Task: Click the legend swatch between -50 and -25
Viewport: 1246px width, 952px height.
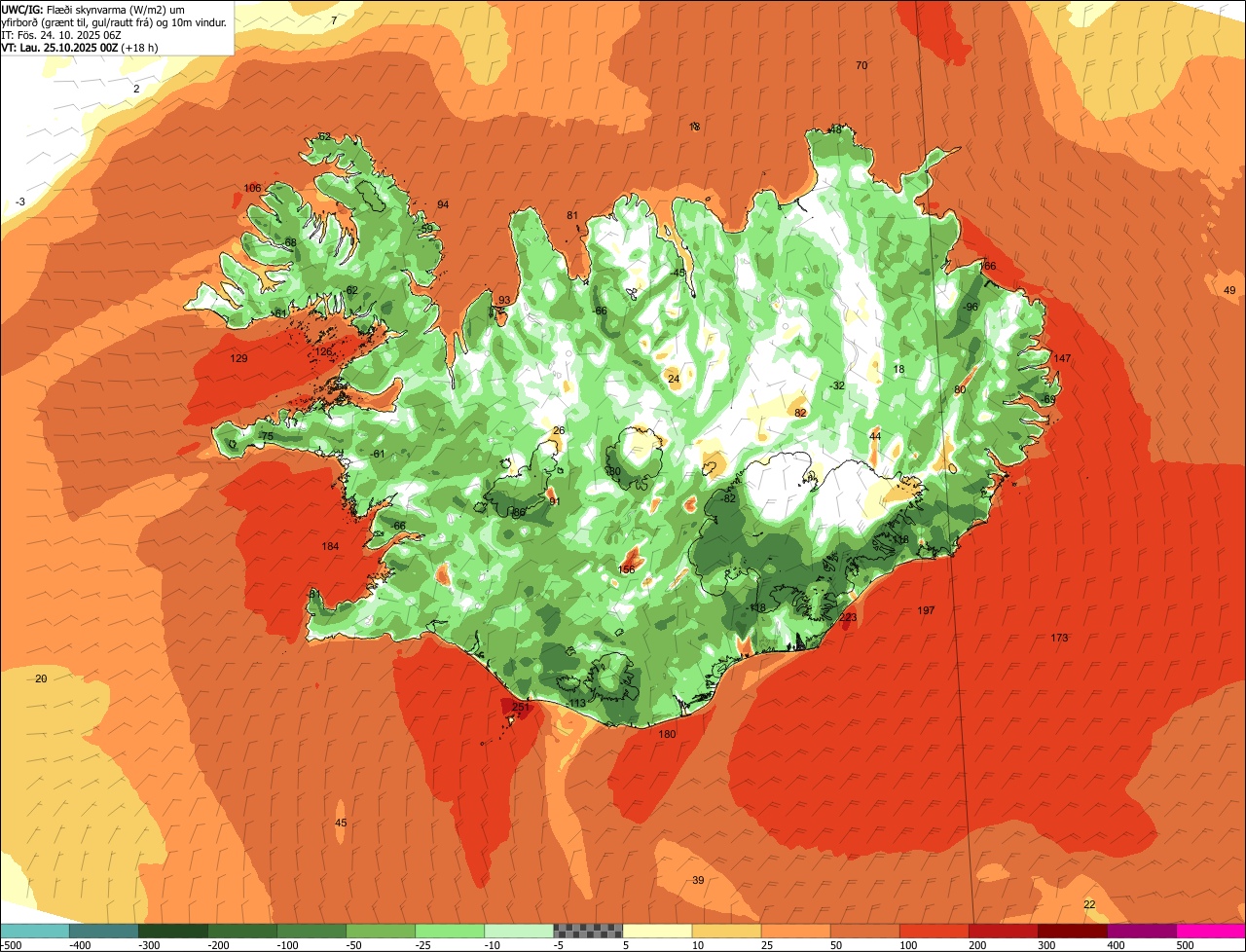Action: click(x=381, y=931)
